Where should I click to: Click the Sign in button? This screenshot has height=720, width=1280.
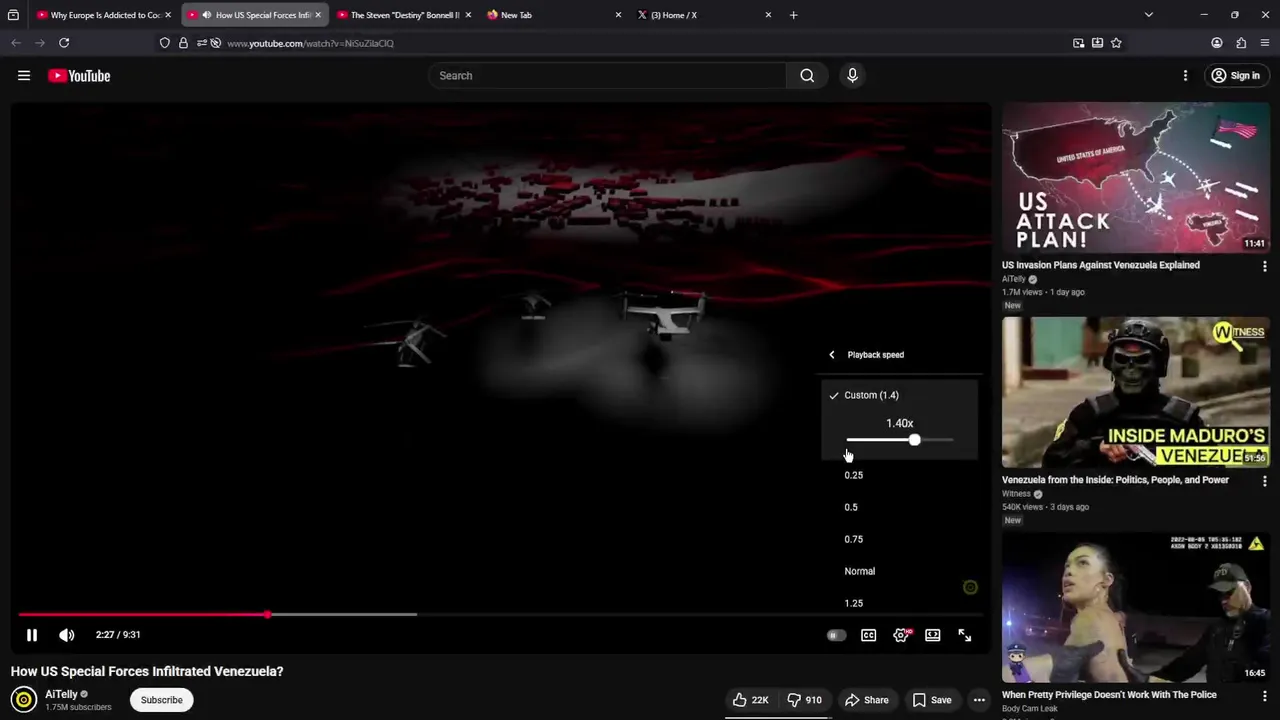pyautogui.click(x=1235, y=76)
